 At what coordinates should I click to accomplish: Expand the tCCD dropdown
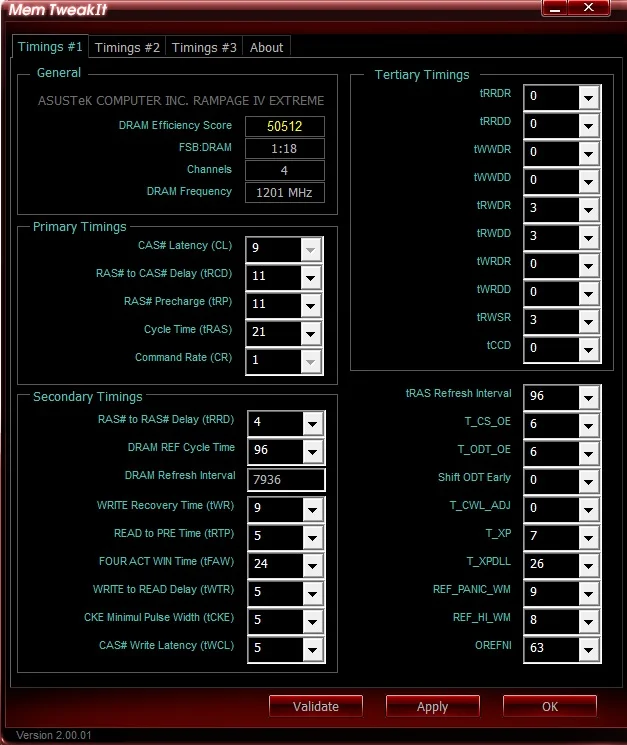(x=589, y=350)
